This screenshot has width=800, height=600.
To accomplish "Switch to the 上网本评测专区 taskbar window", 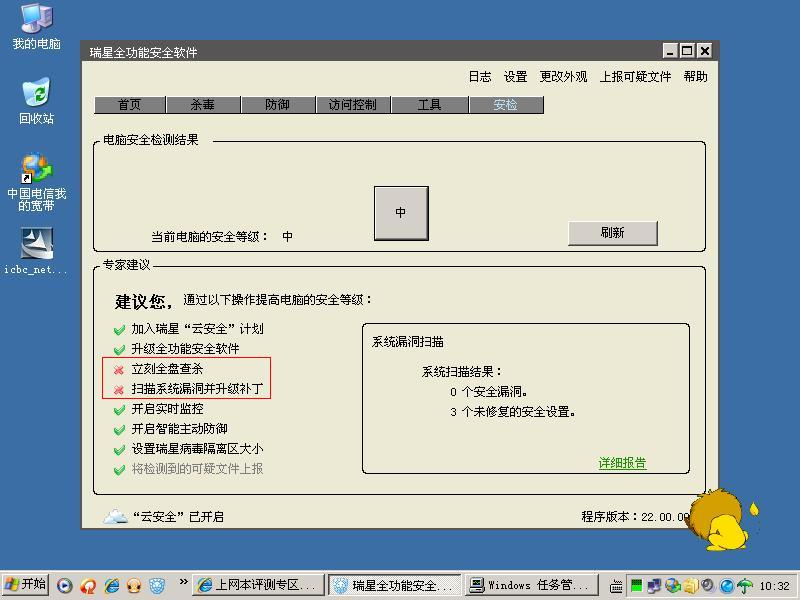I will click(x=259, y=585).
